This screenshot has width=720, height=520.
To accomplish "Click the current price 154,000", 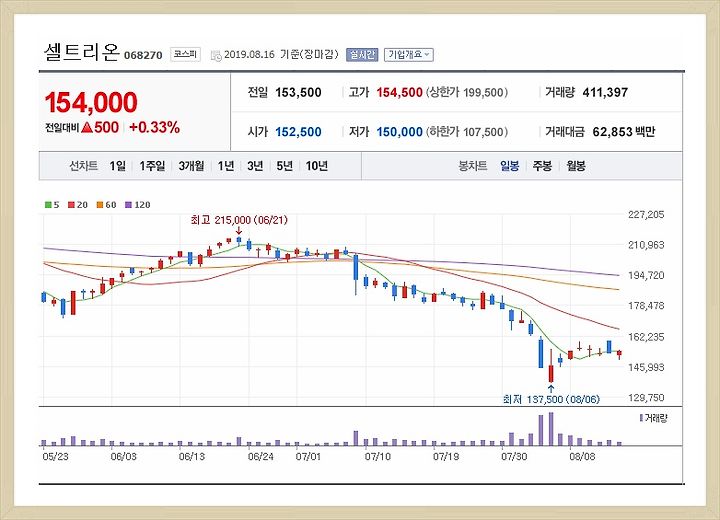I will 91,102.
